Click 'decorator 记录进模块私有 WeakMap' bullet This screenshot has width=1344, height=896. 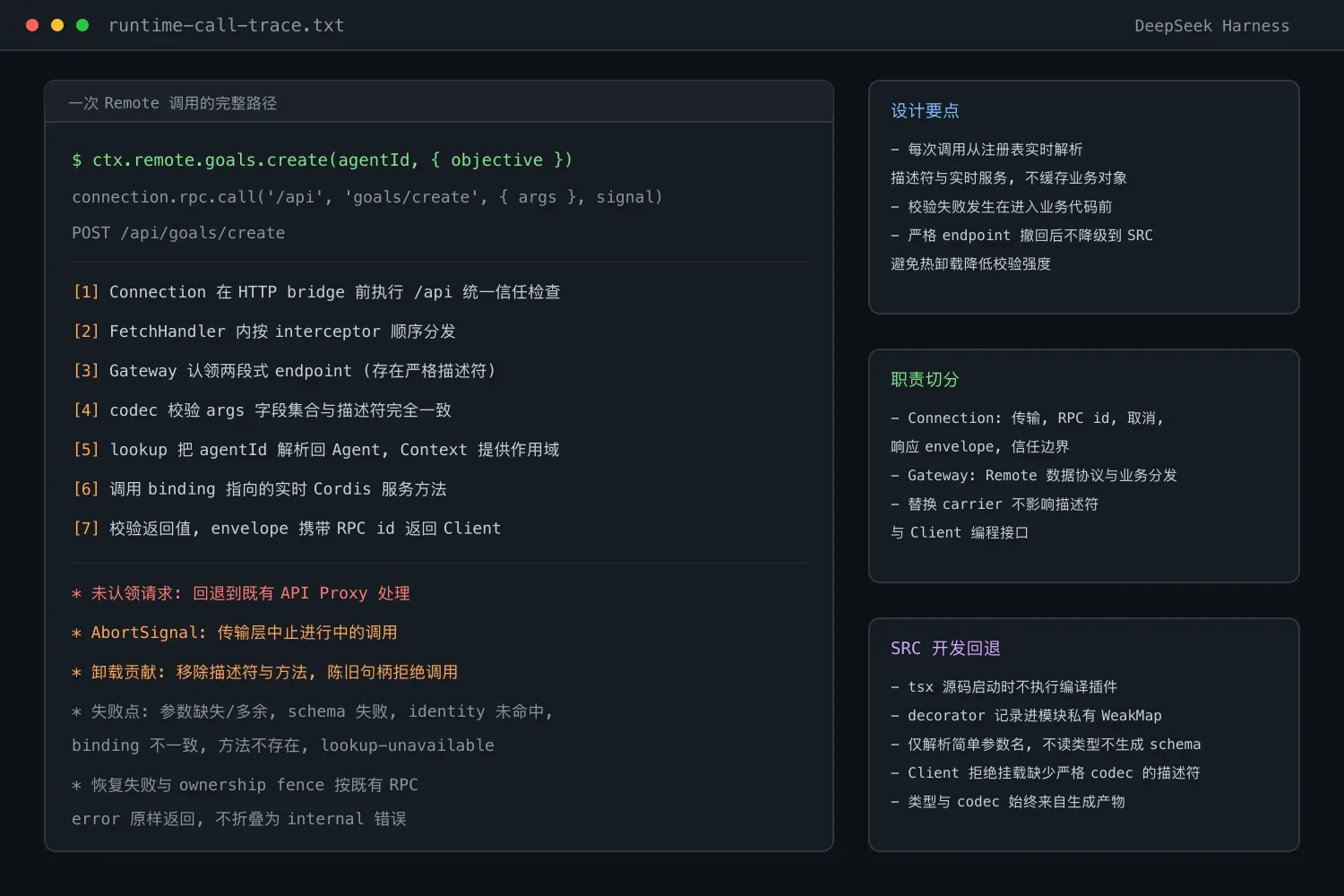(x=1026, y=716)
